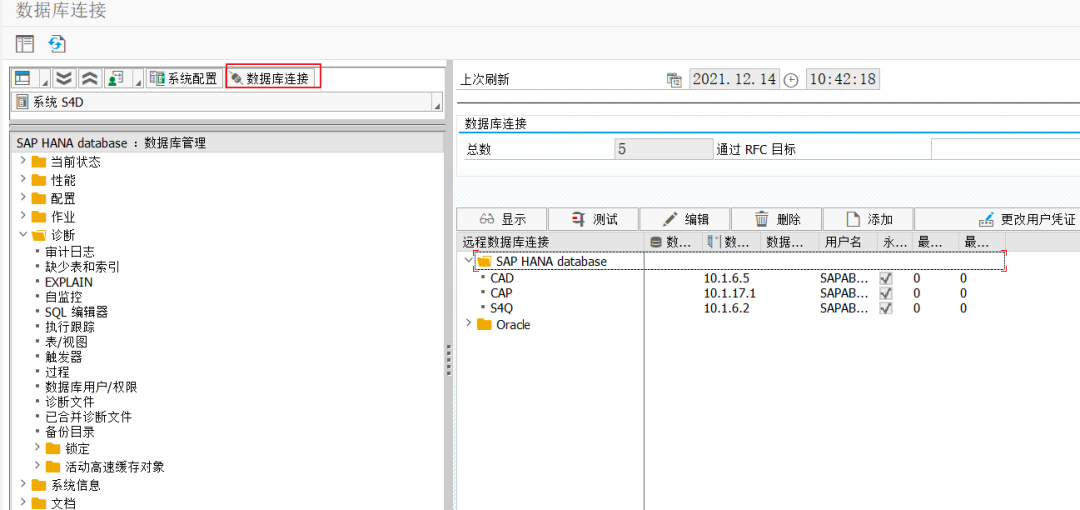Select the CAD connection row
The image size is (1080, 510).
(x=502, y=278)
